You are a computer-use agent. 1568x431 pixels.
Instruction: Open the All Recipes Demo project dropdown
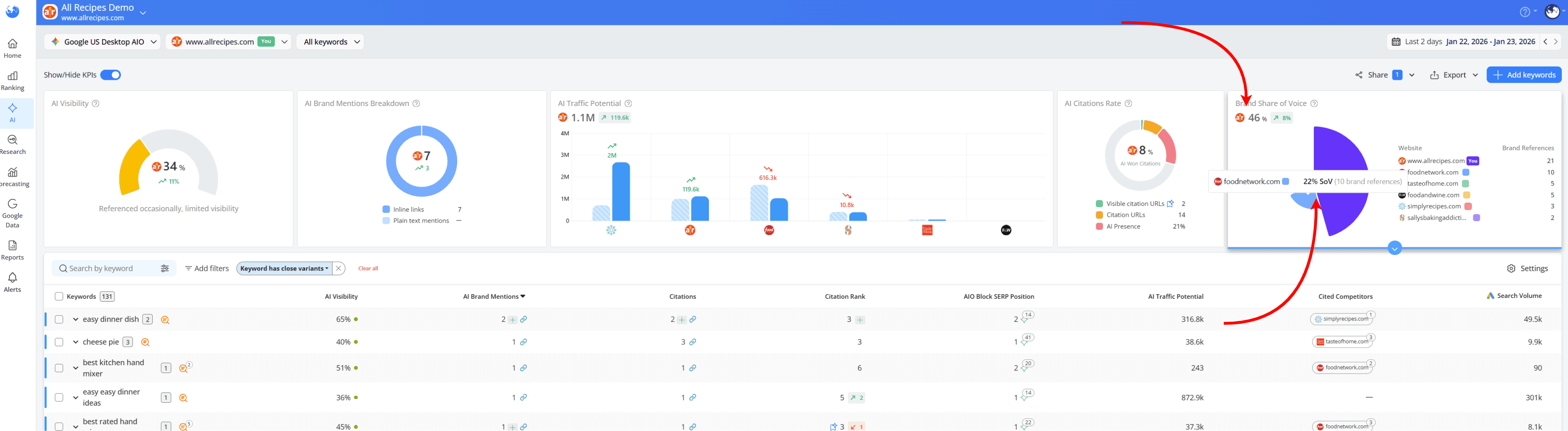143,12
